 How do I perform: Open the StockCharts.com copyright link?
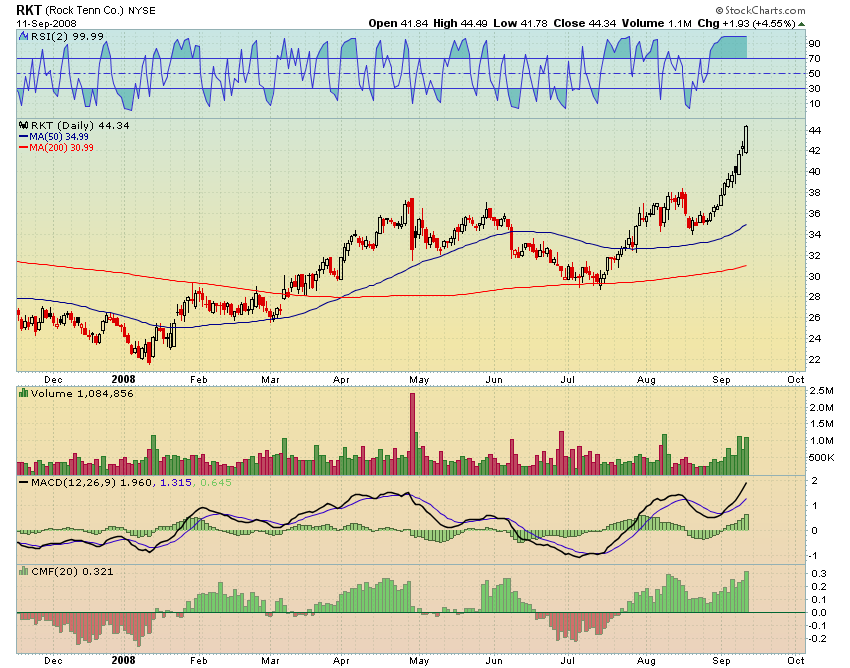click(760, 10)
